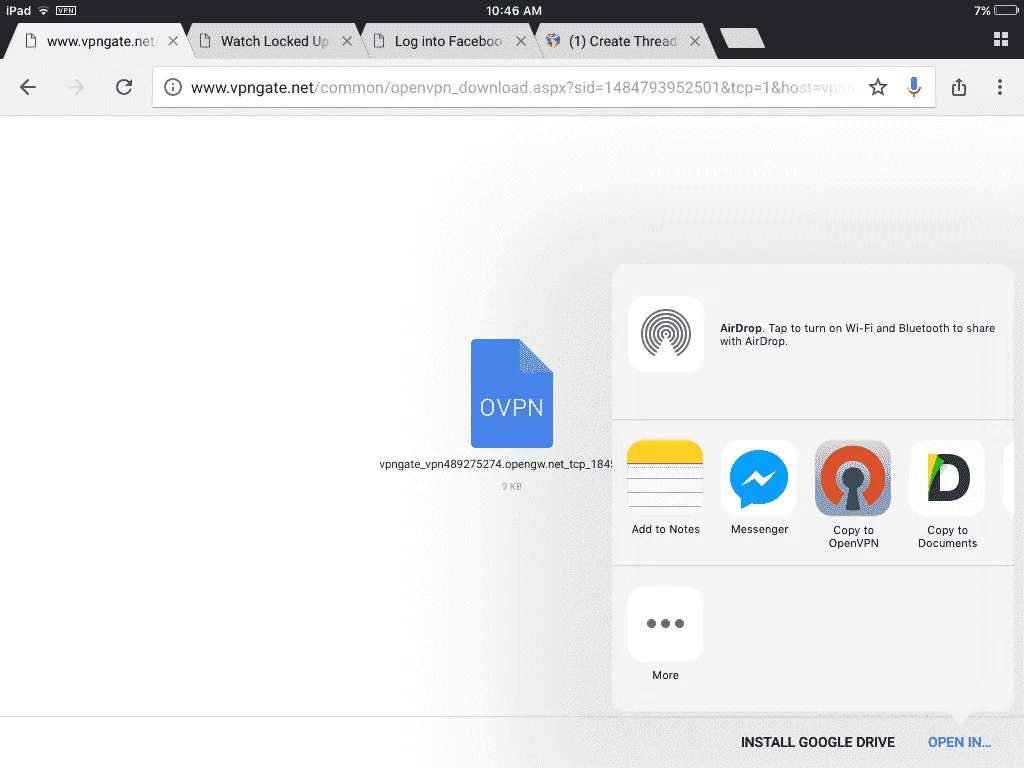The image size is (1024, 768).
Task: Tap the battery percentage indicator
Action: (x=982, y=10)
